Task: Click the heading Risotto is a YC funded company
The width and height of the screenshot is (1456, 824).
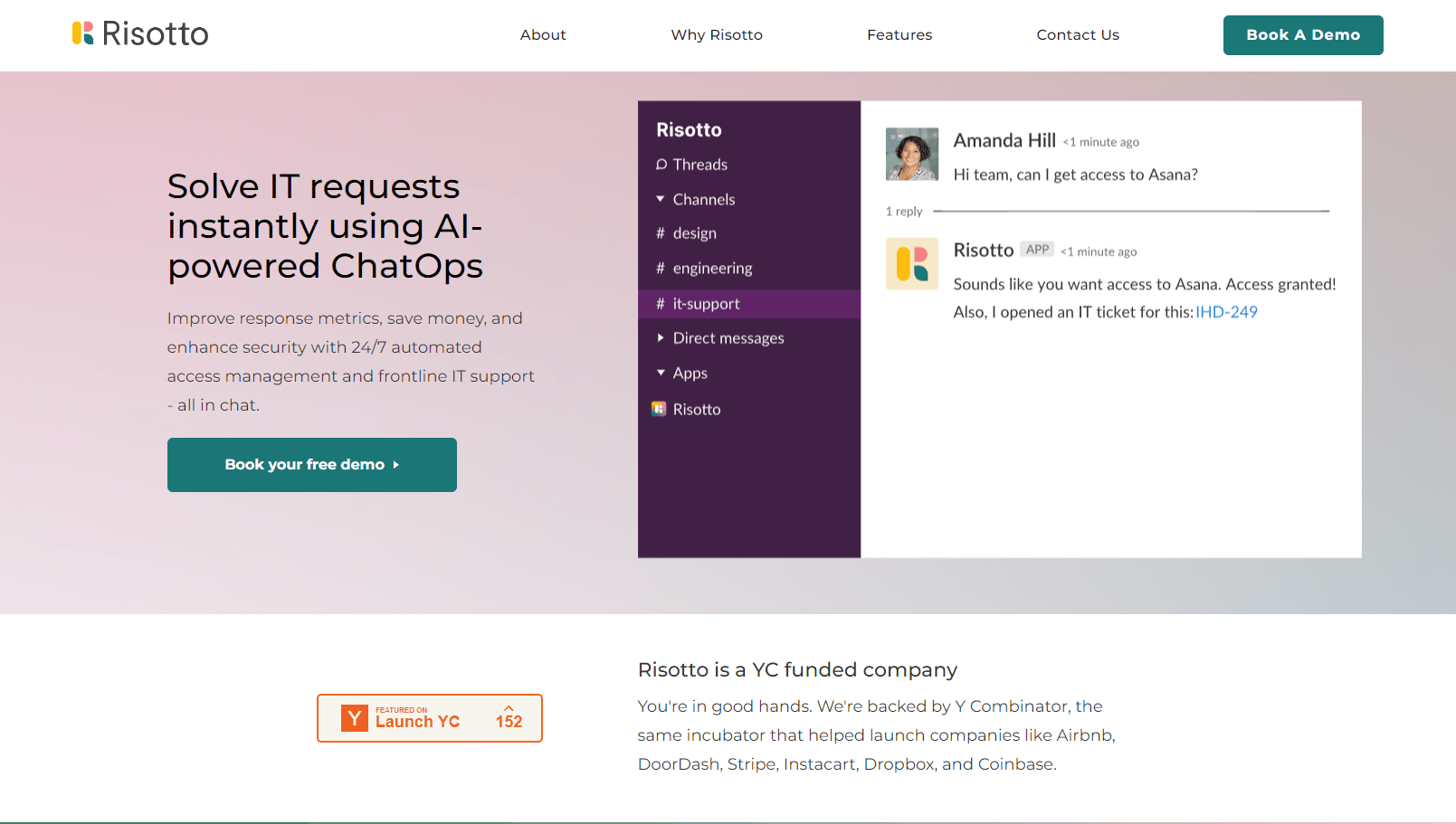Action: pos(797,669)
